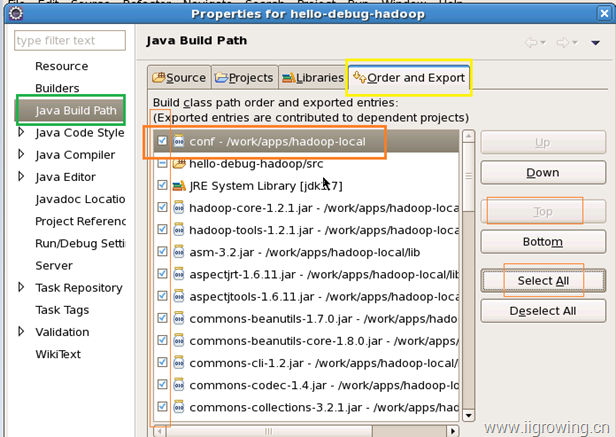Uncheck the commons-codec-1.4.jar checkbox
This screenshot has height=437, width=616.
click(162, 384)
